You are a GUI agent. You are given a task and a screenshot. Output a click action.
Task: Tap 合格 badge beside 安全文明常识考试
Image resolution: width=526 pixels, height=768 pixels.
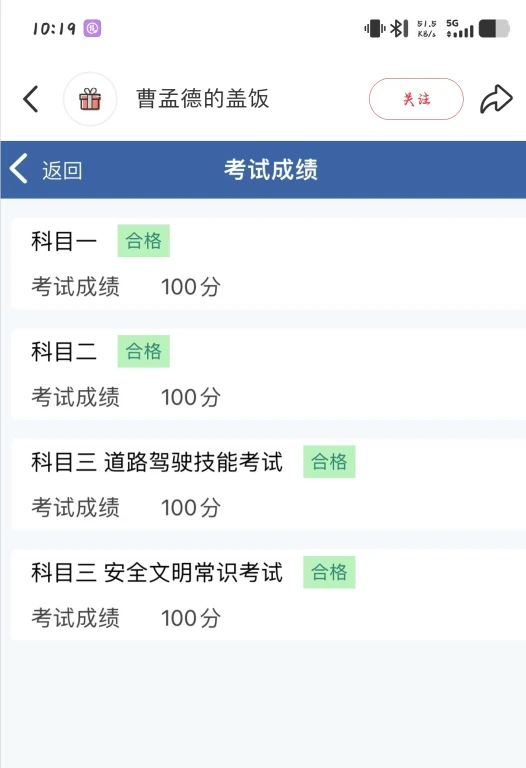(329, 572)
